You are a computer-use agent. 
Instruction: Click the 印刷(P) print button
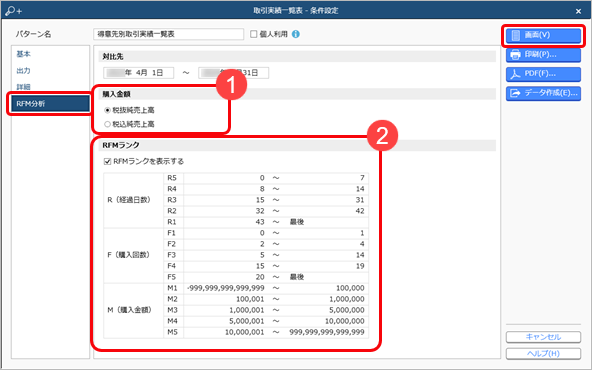point(543,55)
